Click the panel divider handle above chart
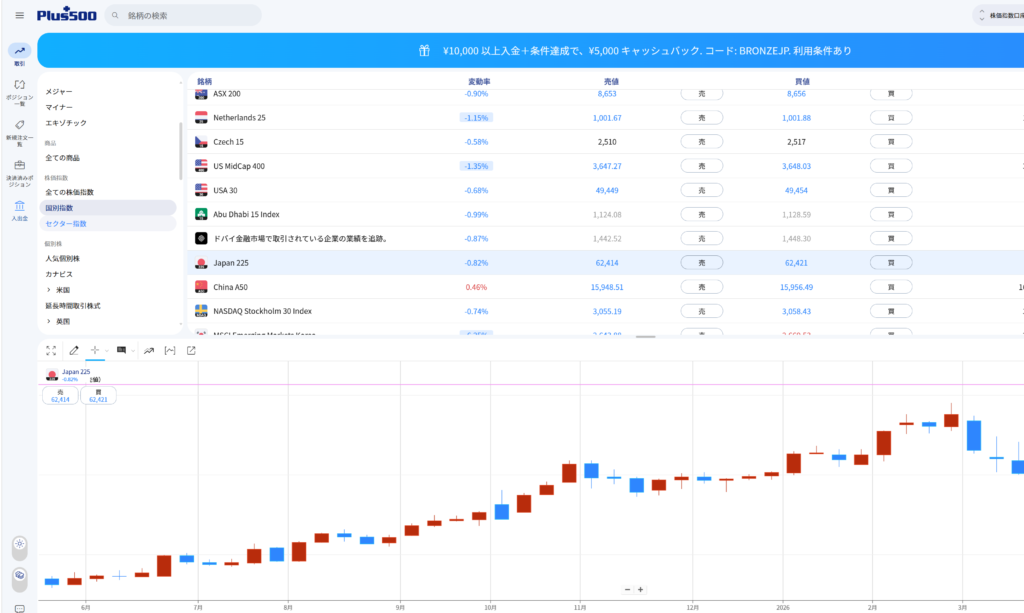 (645, 337)
